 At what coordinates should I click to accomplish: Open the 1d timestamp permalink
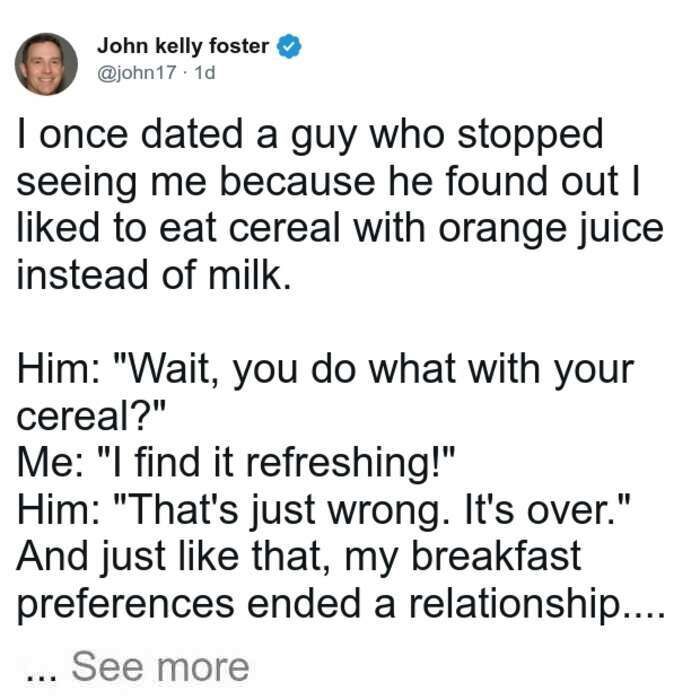click(205, 72)
